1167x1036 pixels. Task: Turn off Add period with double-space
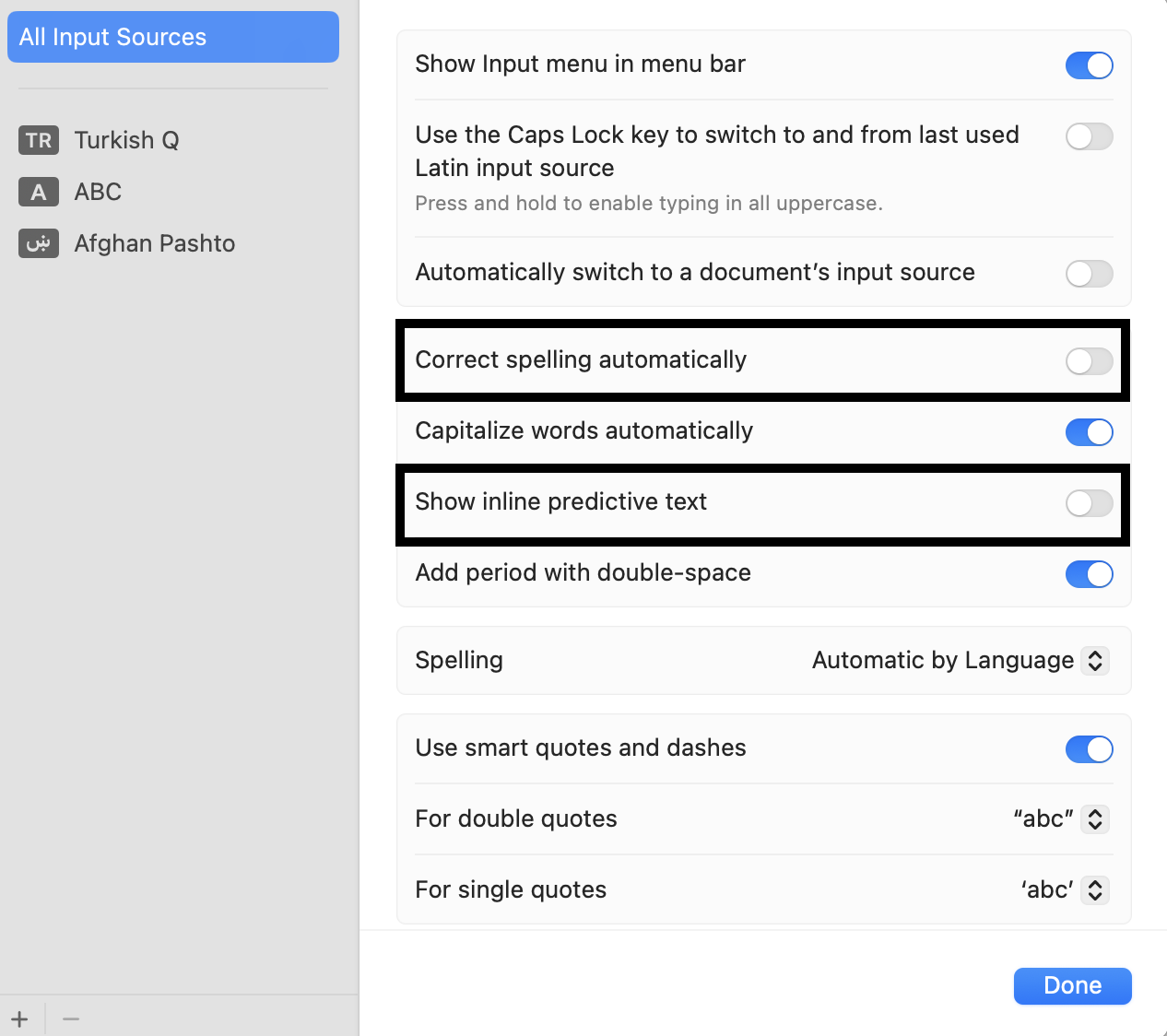(x=1089, y=574)
